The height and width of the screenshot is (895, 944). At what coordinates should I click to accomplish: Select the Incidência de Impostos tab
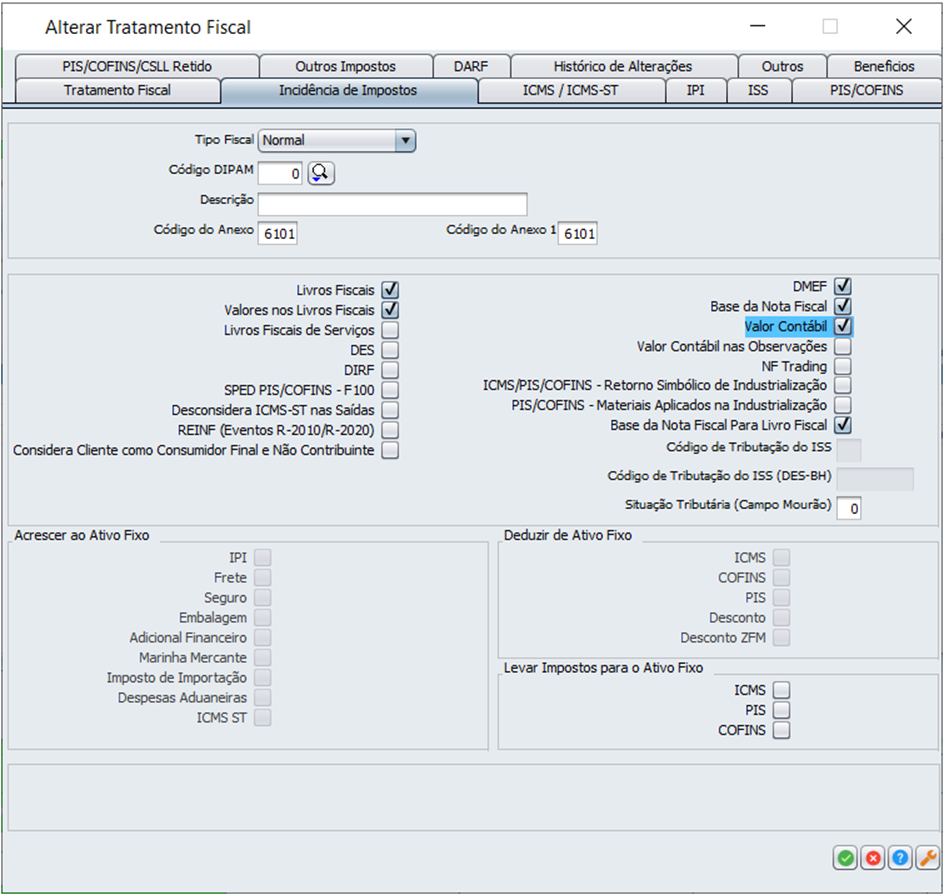pyautogui.click(x=348, y=90)
